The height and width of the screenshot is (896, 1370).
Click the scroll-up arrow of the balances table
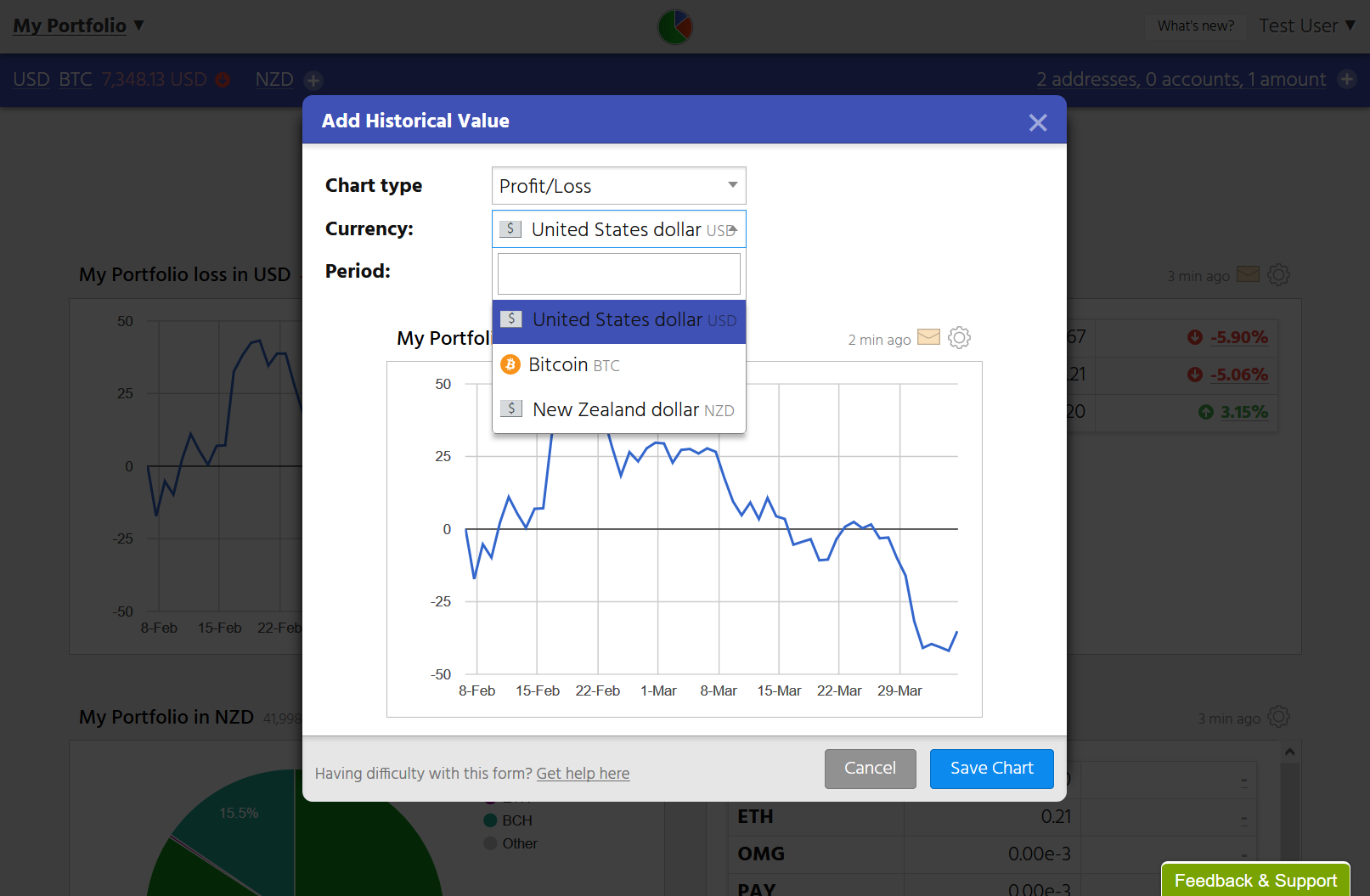tap(1289, 752)
